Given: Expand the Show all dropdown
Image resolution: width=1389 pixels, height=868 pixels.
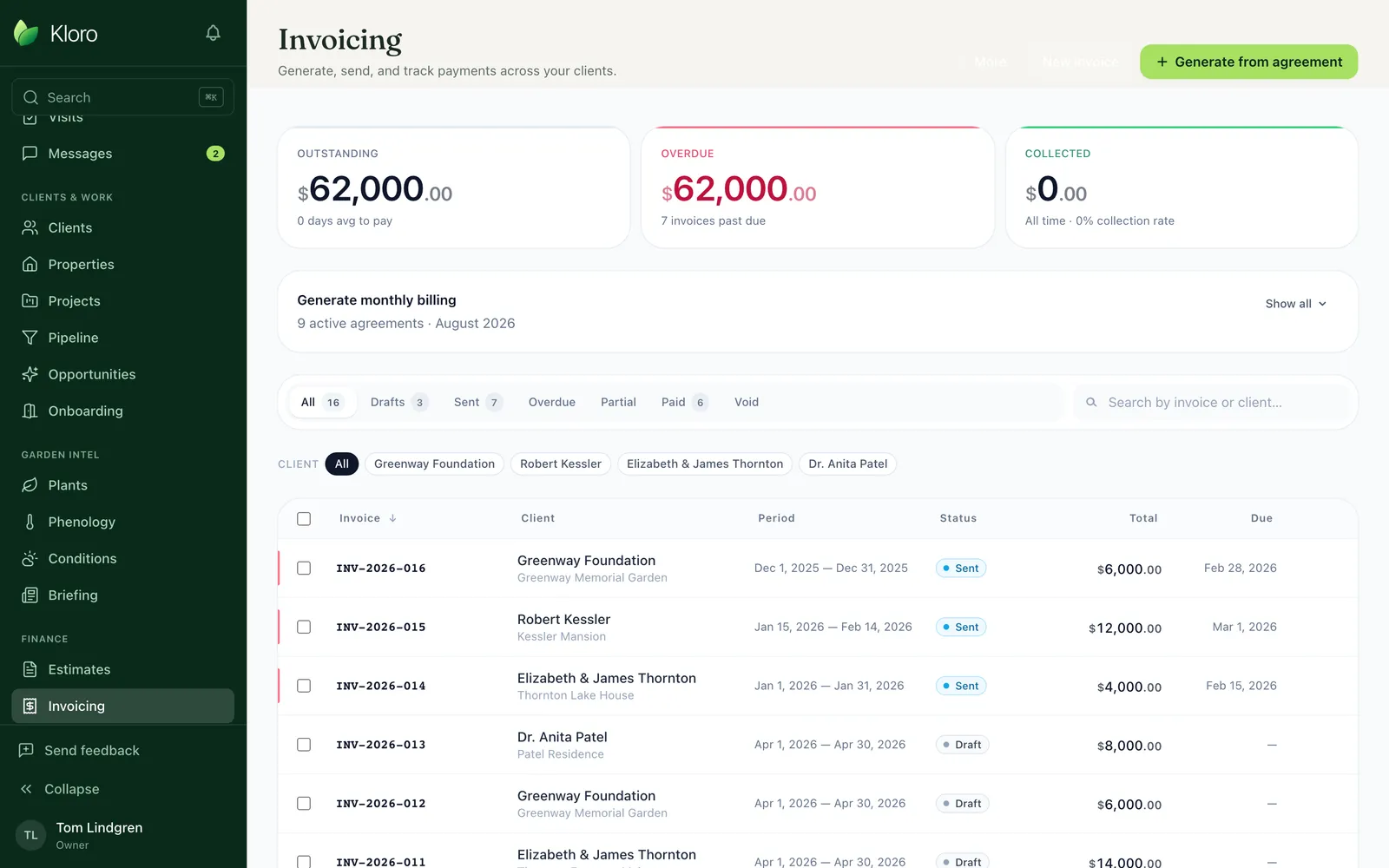Looking at the screenshot, I should pyautogui.click(x=1295, y=304).
